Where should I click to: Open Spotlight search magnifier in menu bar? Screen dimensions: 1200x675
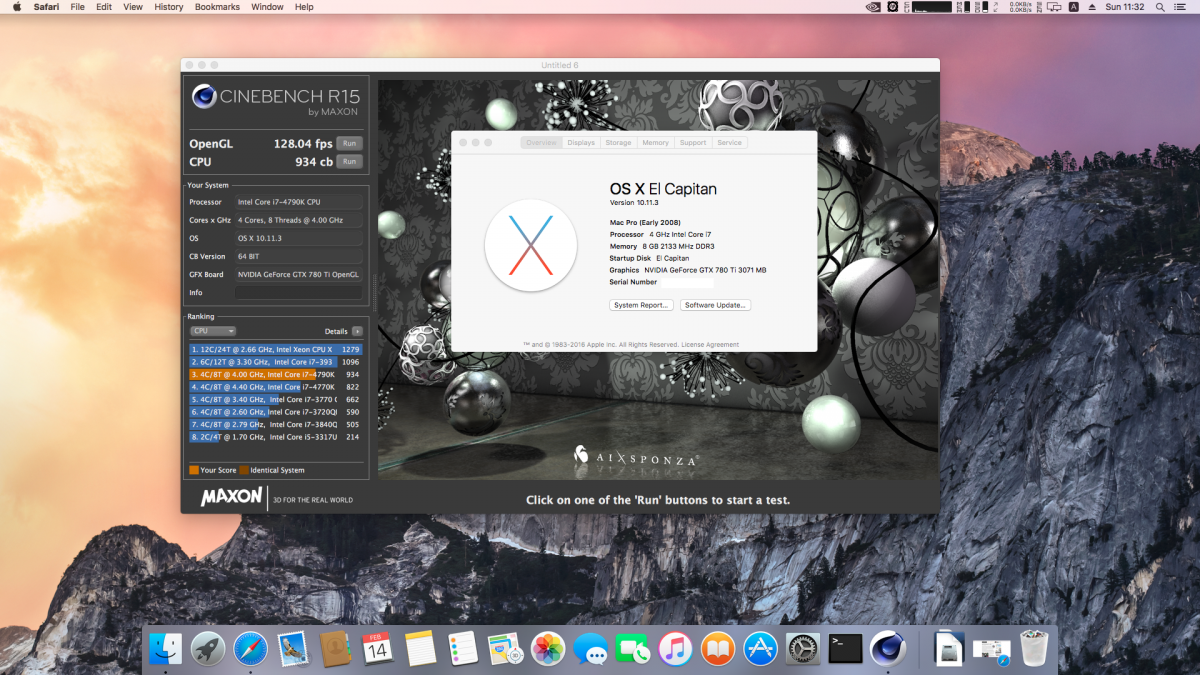coord(1160,6)
